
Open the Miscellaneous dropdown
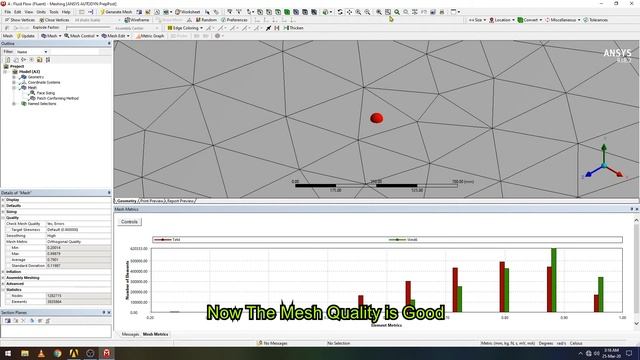[562, 20]
